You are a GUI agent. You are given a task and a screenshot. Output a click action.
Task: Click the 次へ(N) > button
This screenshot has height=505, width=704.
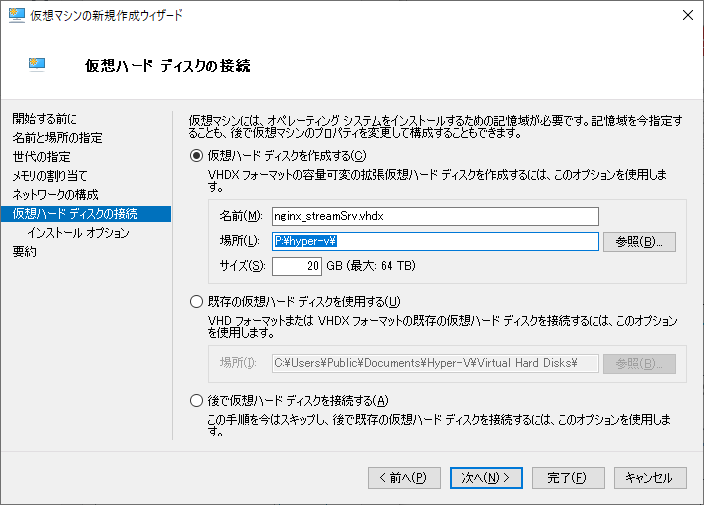(x=486, y=477)
